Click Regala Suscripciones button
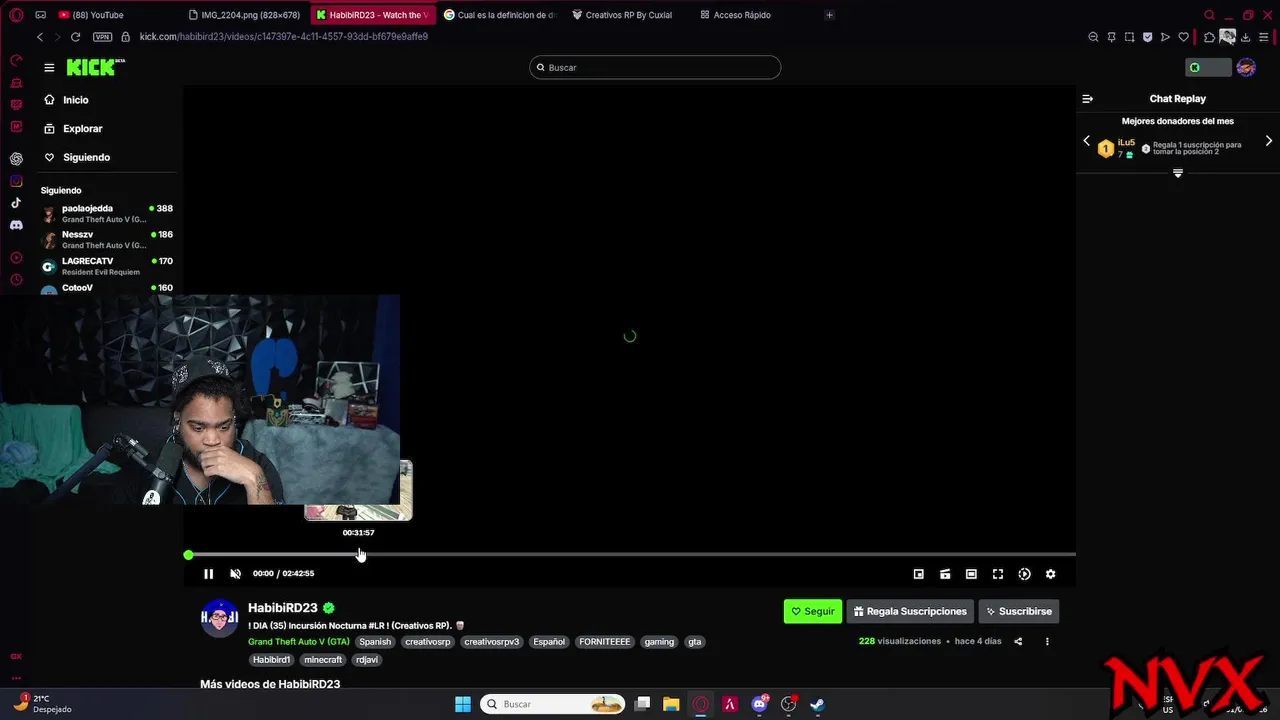This screenshot has height=720, width=1280. [x=910, y=611]
